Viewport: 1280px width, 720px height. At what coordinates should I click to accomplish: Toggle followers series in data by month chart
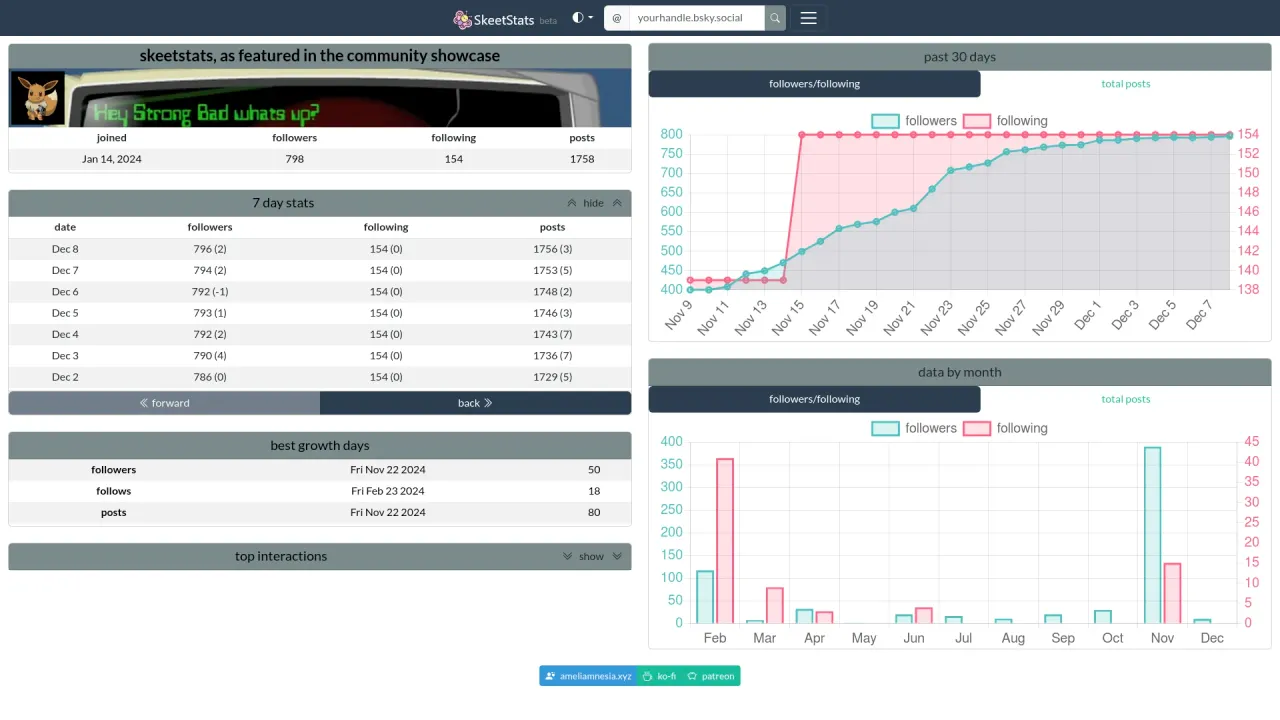(x=914, y=428)
